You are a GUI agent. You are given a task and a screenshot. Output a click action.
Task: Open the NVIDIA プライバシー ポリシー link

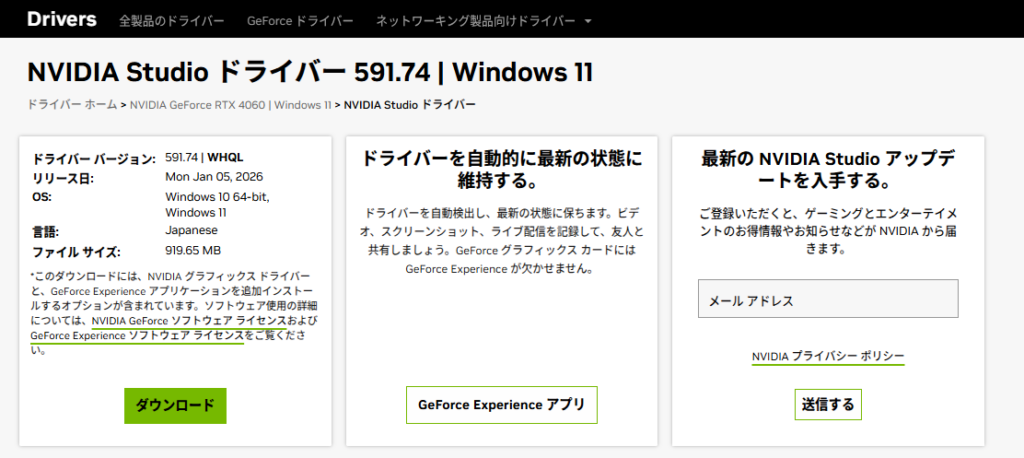click(x=828, y=356)
